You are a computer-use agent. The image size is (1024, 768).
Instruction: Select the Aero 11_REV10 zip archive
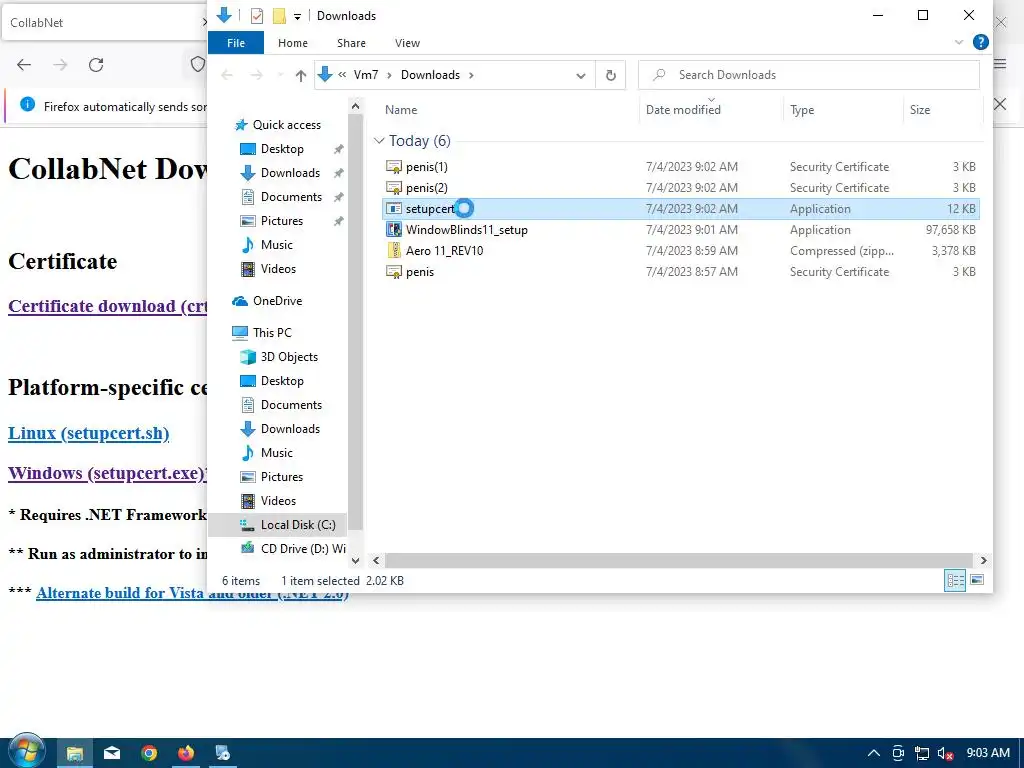pos(680,251)
